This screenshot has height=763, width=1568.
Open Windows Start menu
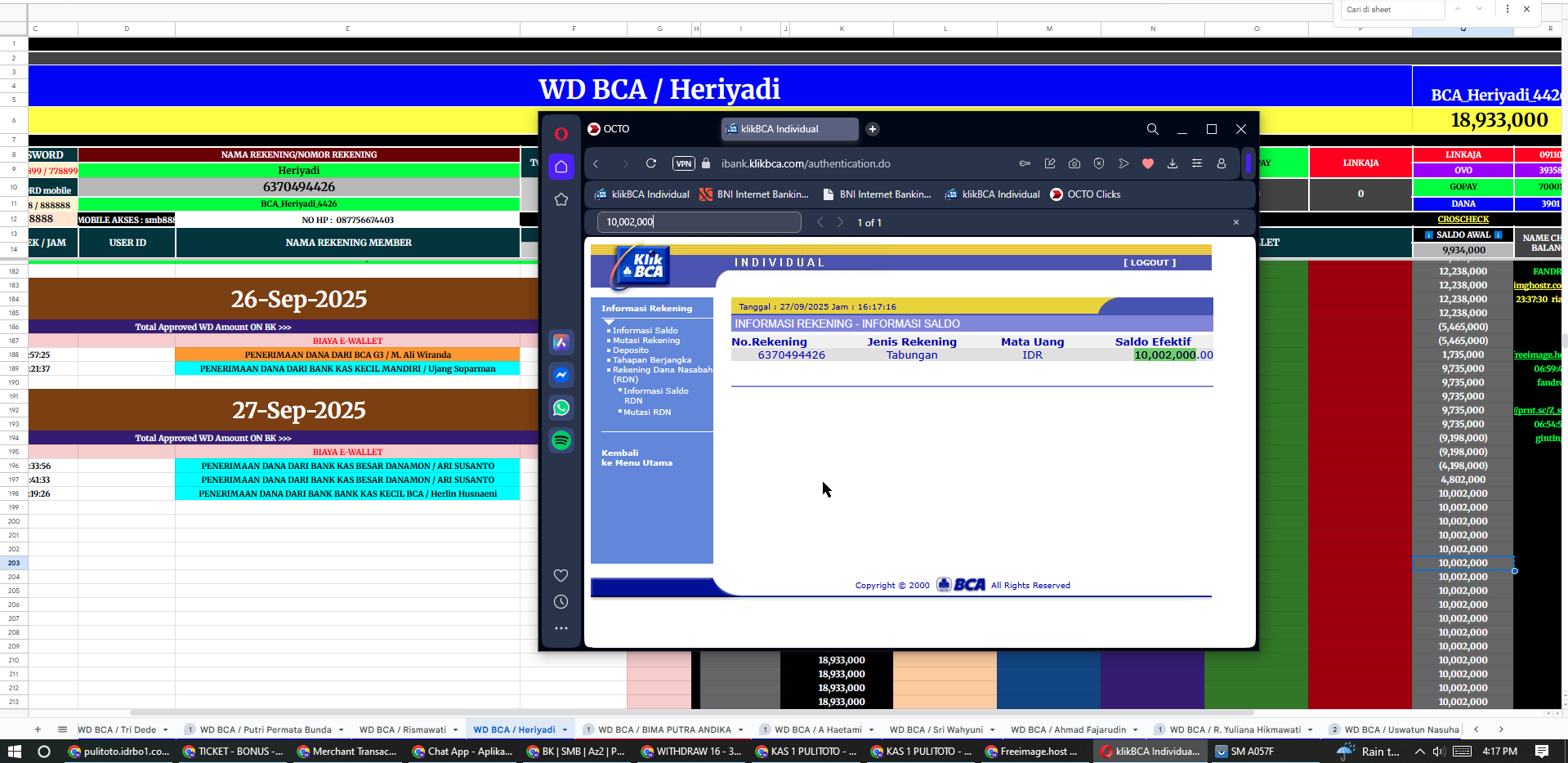pos(14,752)
